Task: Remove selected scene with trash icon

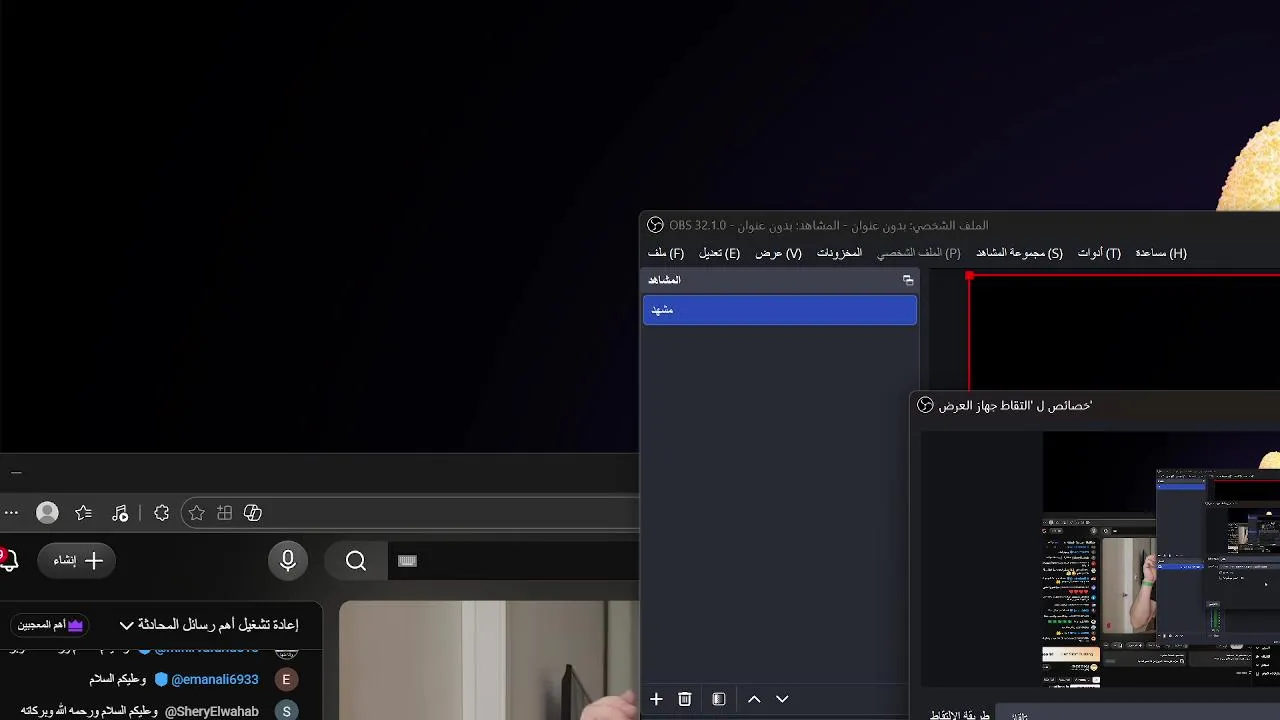Action: (685, 699)
